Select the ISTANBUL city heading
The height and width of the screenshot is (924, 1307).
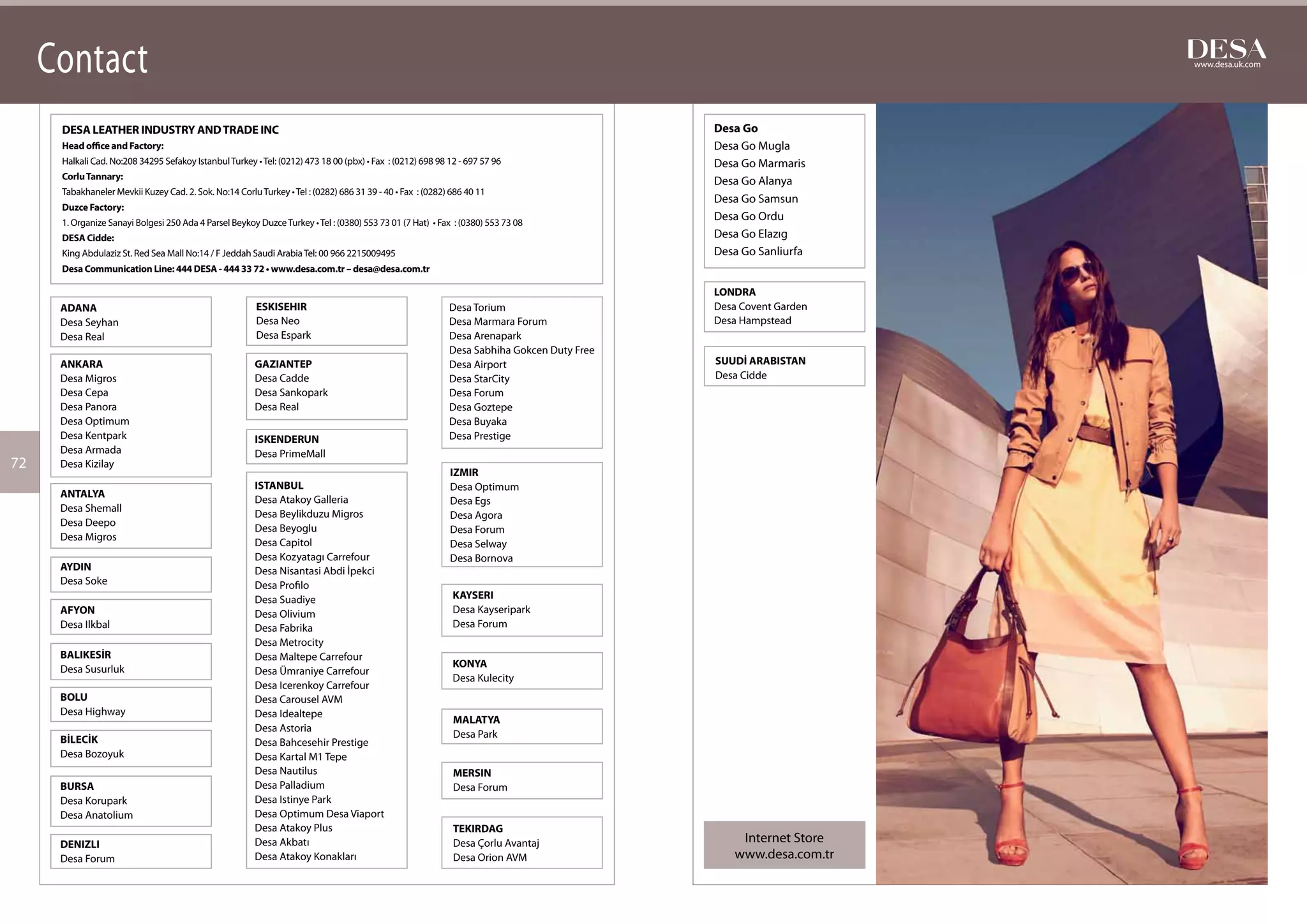click(279, 486)
